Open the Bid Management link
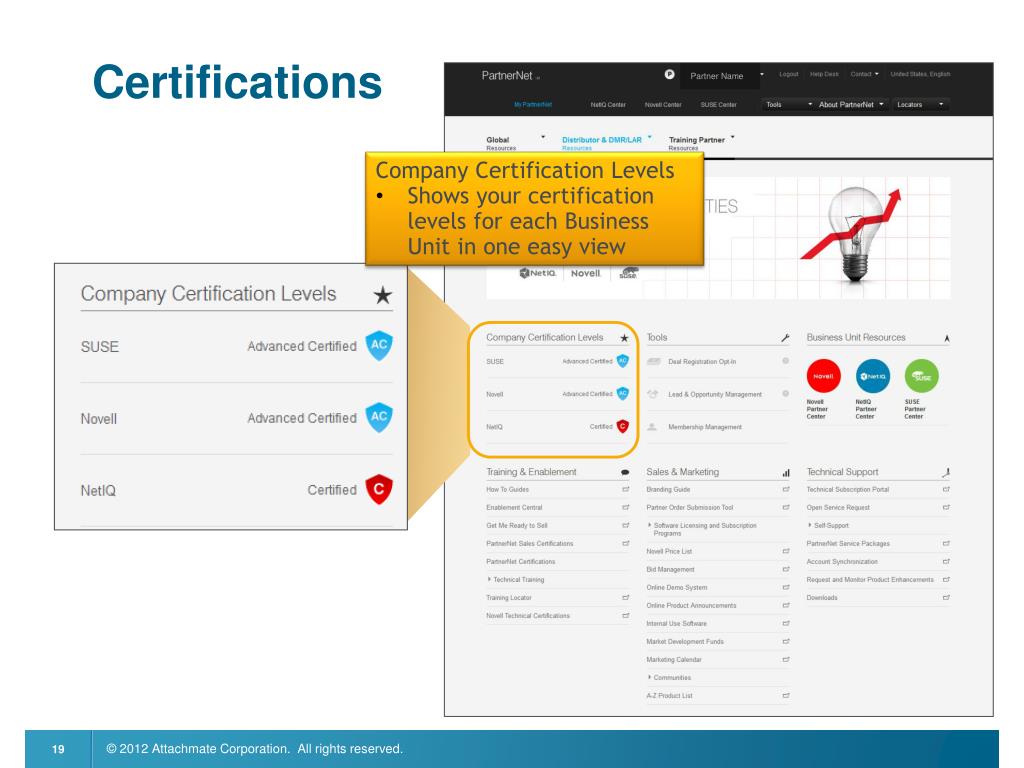 tap(671, 569)
